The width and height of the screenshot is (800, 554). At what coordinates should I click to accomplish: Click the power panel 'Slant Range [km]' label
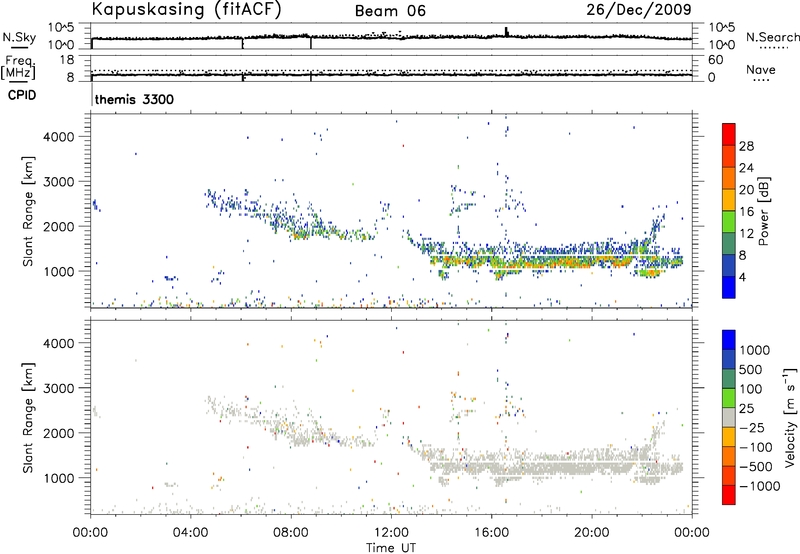28,211
